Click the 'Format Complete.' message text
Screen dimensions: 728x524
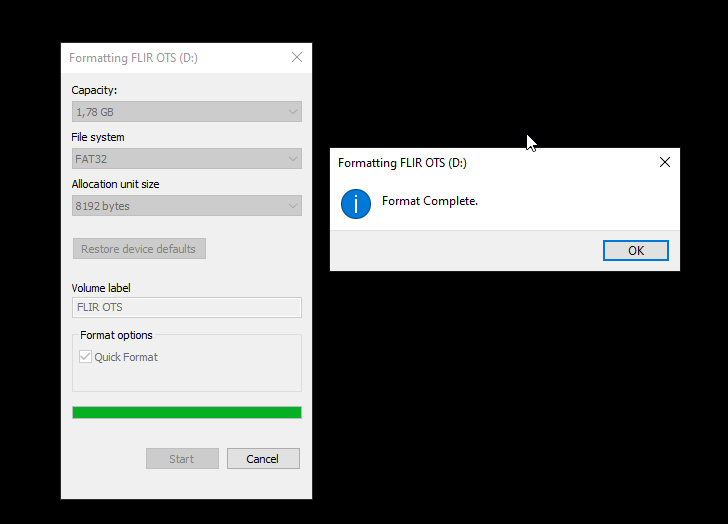[429, 201]
